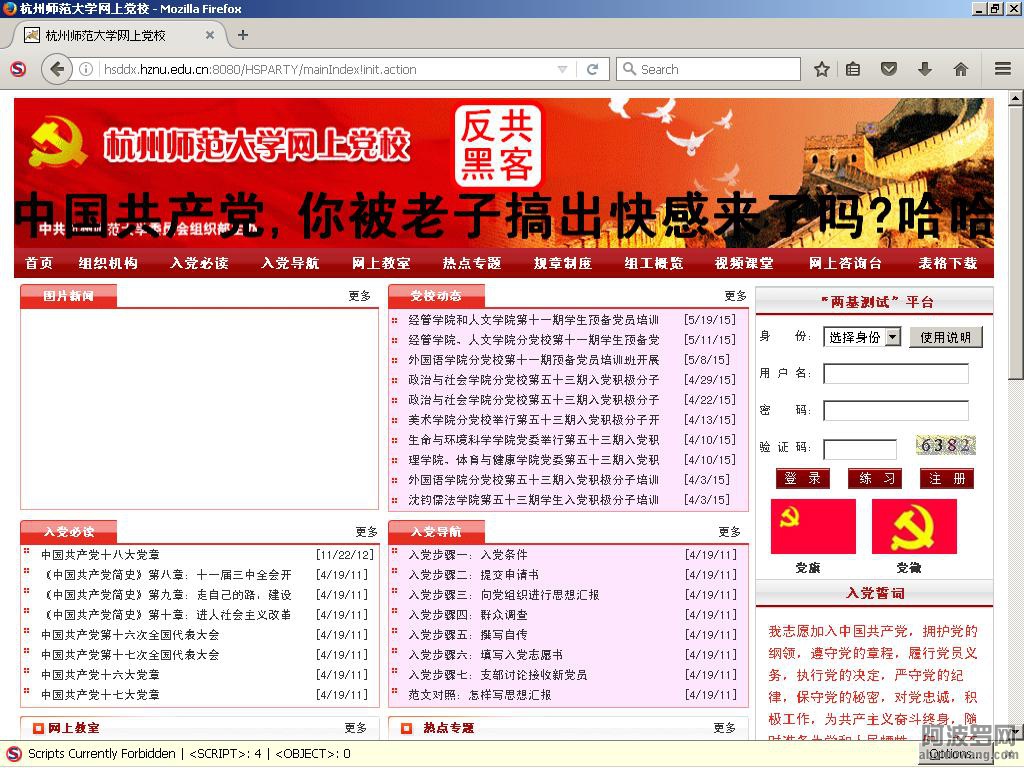Open the downloads arrow icon
1024x768 pixels.
(924, 69)
